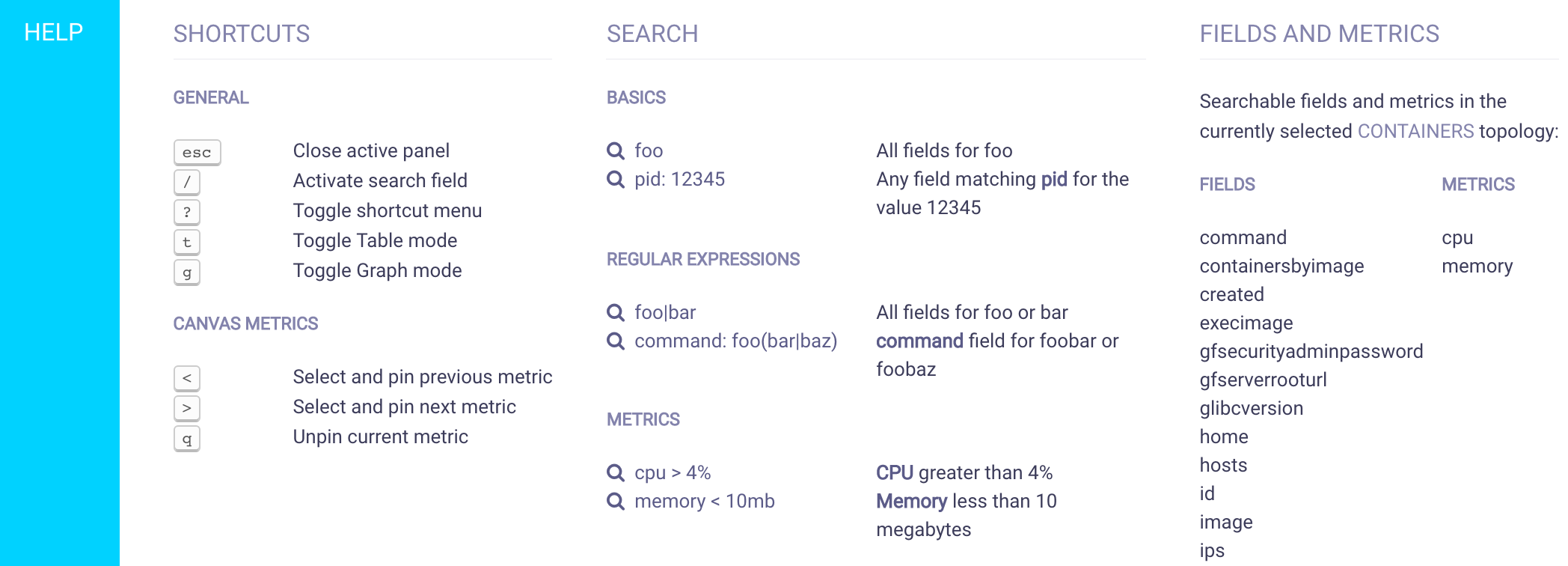This screenshot has width=1568, height=566.
Task: Click the q key unpin icon
Action: coord(187,438)
